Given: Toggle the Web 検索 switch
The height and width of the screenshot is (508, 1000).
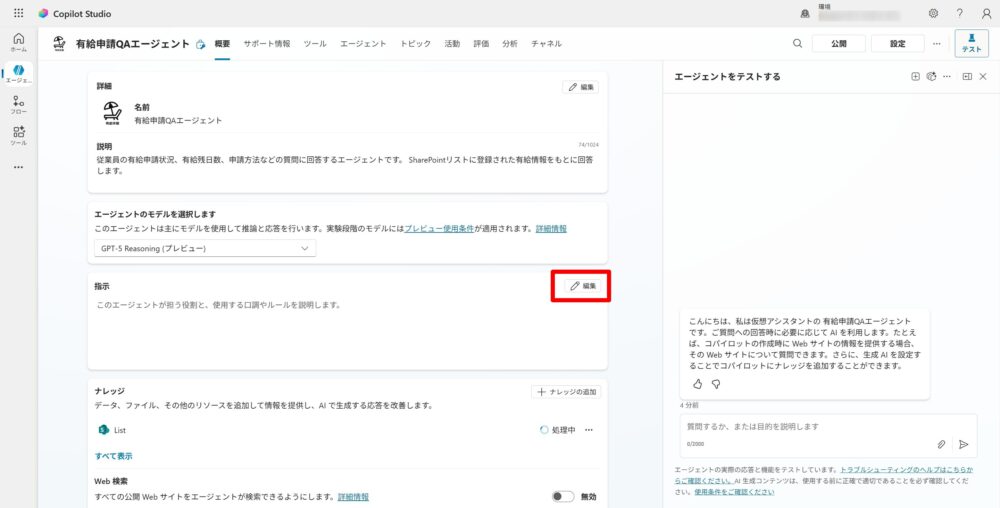Looking at the screenshot, I should (x=563, y=496).
